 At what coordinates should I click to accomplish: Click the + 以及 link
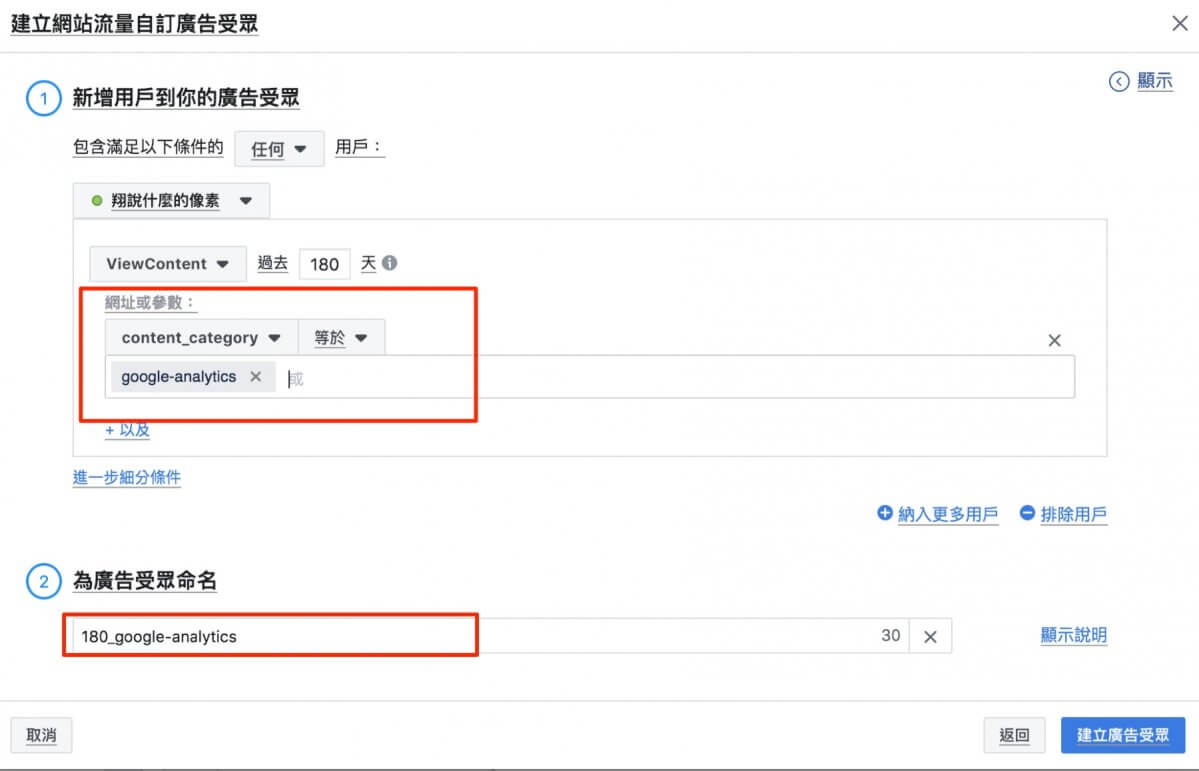click(128, 430)
